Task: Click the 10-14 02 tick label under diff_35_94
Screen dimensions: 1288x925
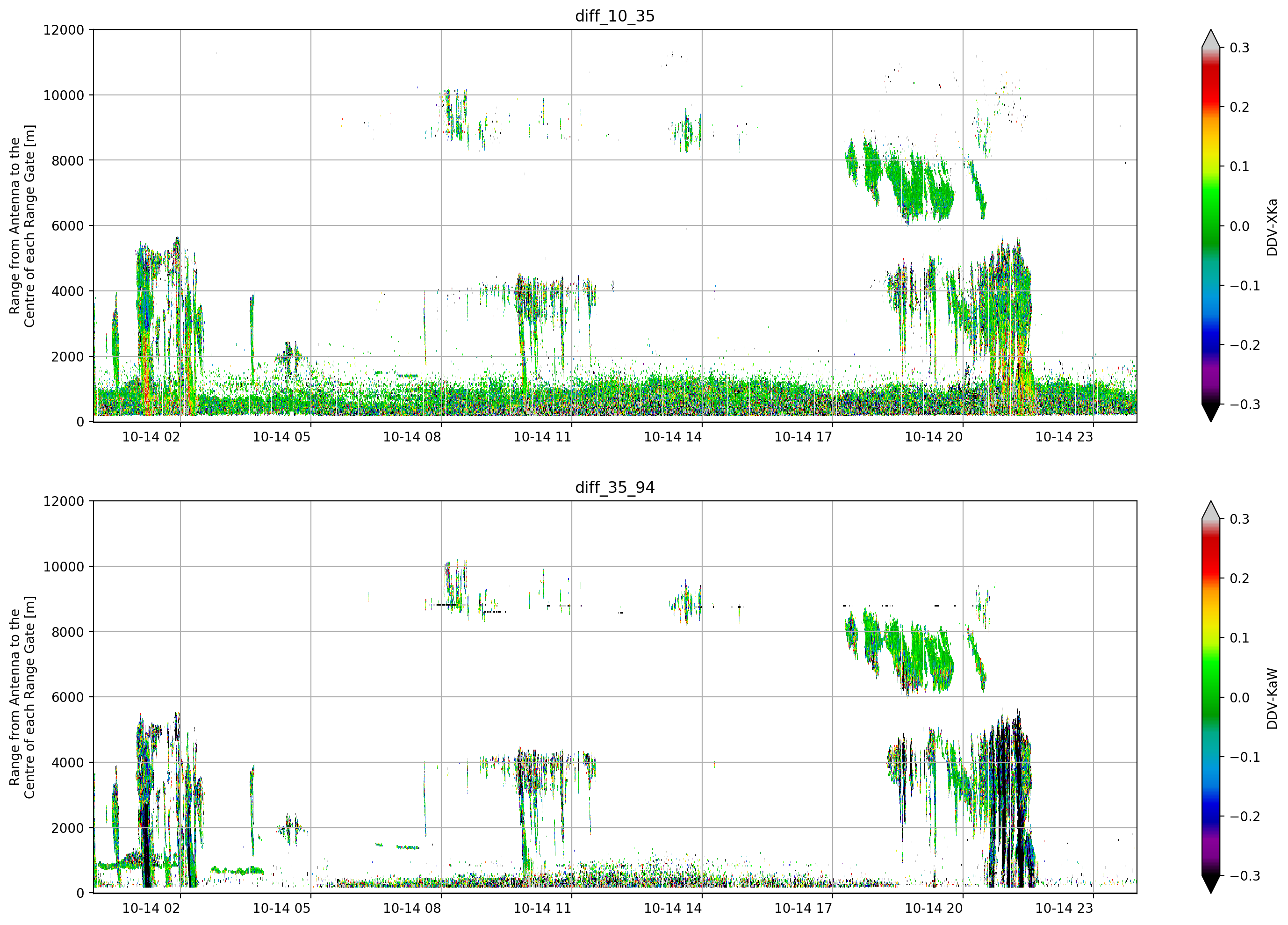Action: [151, 909]
